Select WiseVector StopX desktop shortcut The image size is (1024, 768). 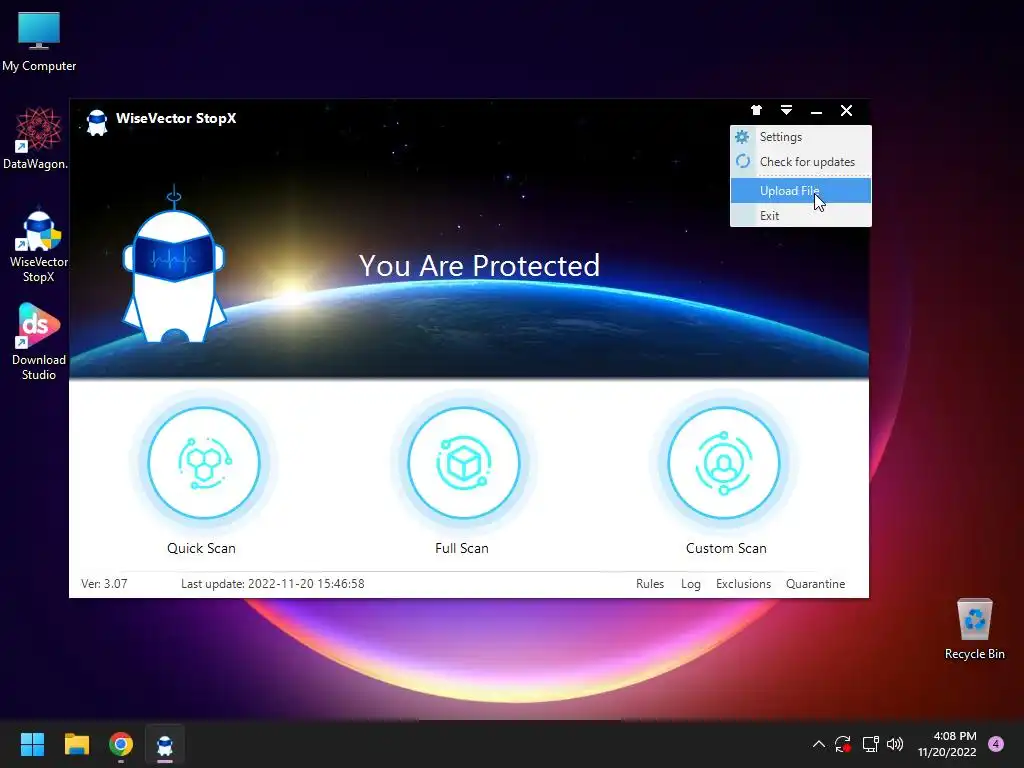pyautogui.click(x=39, y=246)
